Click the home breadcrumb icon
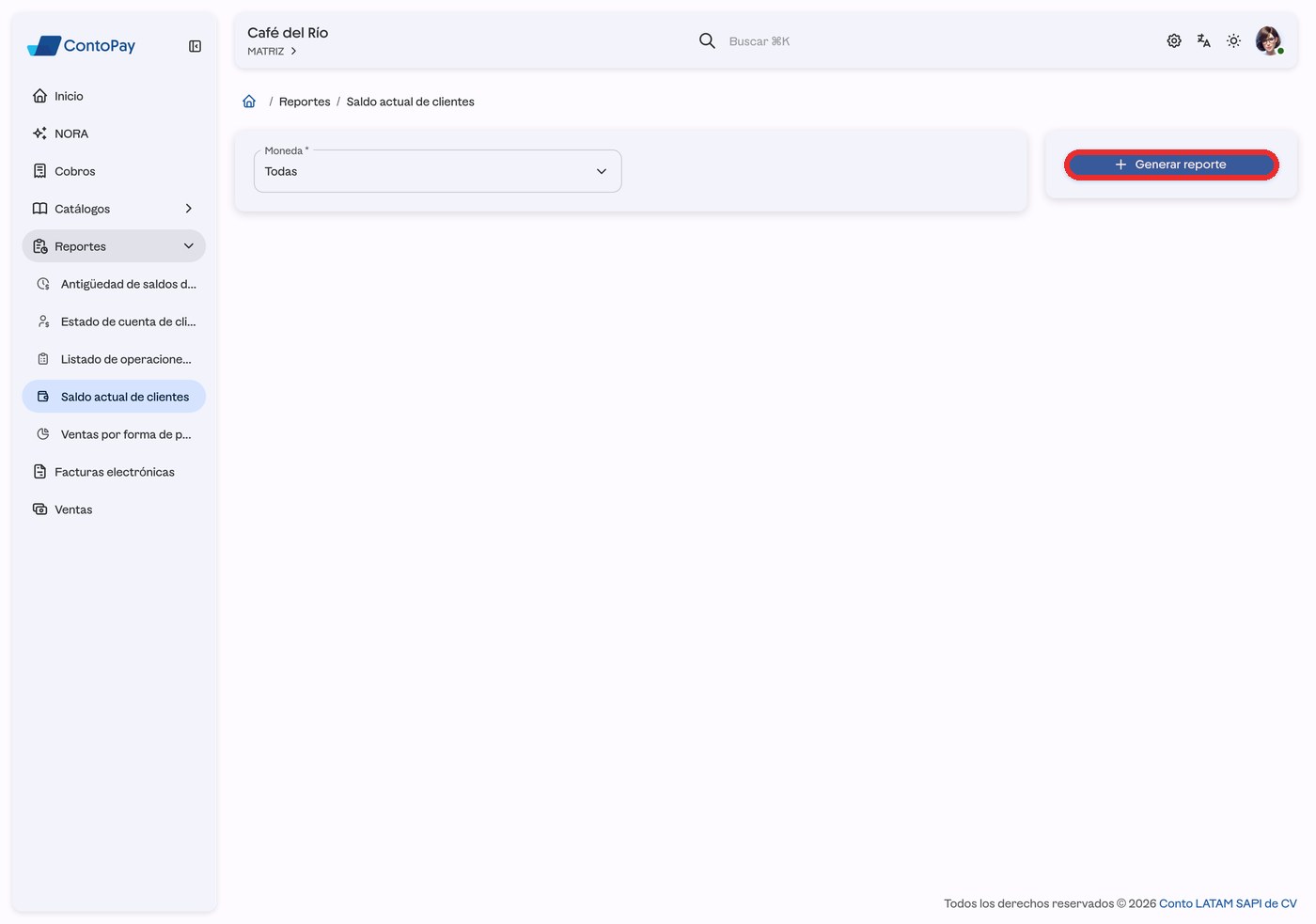This screenshot has width=1316, height=924. click(x=249, y=102)
